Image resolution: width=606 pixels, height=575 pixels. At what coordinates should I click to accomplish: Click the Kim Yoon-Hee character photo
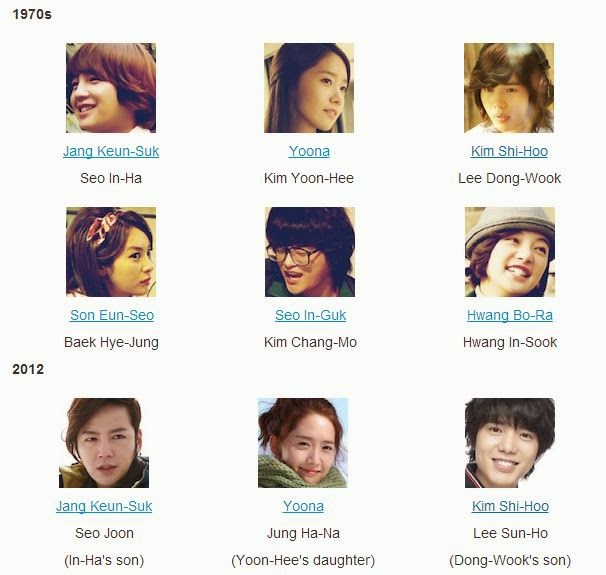pyautogui.click(x=309, y=88)
